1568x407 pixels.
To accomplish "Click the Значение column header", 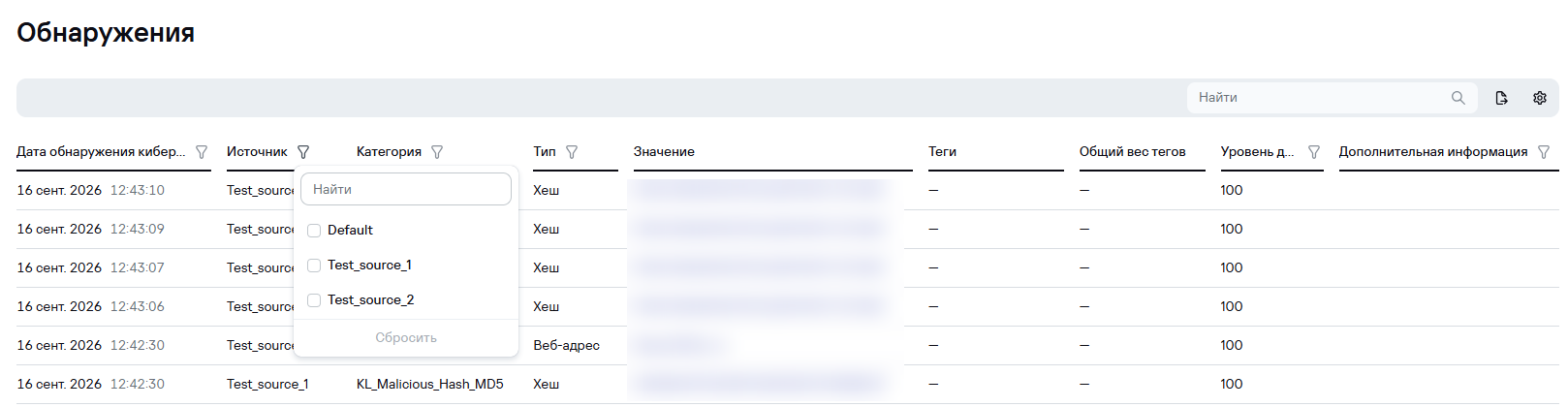I will 664,152.
